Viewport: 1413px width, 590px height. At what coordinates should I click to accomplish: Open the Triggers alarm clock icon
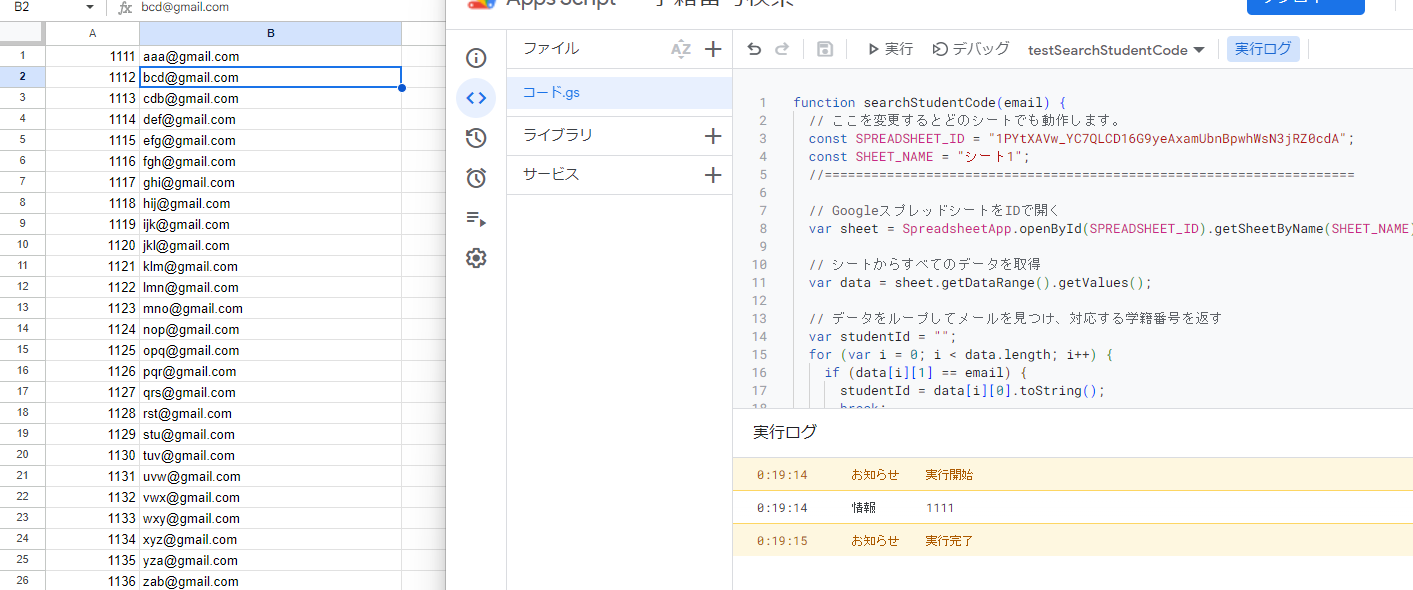coord(476,178)
